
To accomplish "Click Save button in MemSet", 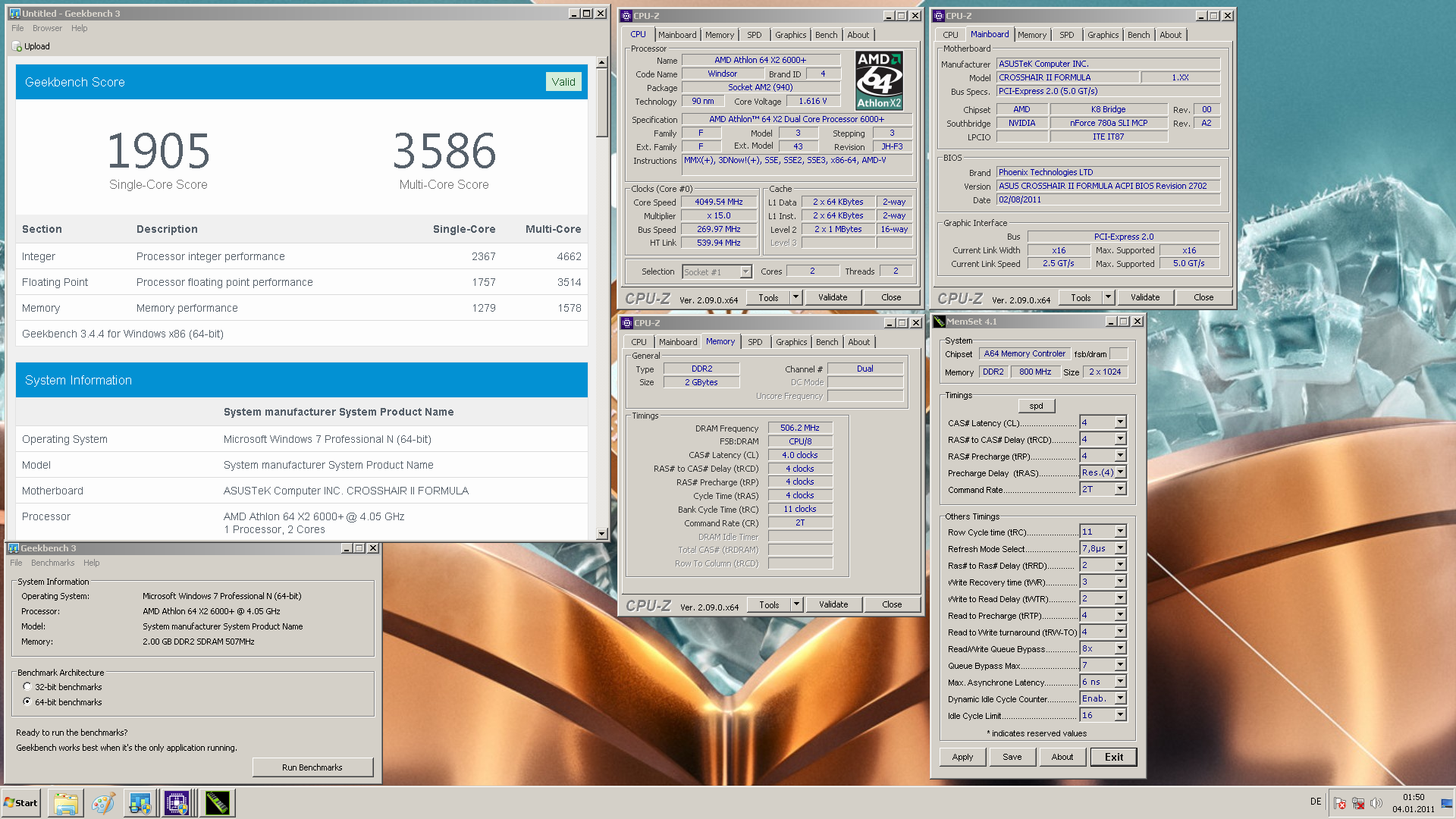I will 1012,757.
